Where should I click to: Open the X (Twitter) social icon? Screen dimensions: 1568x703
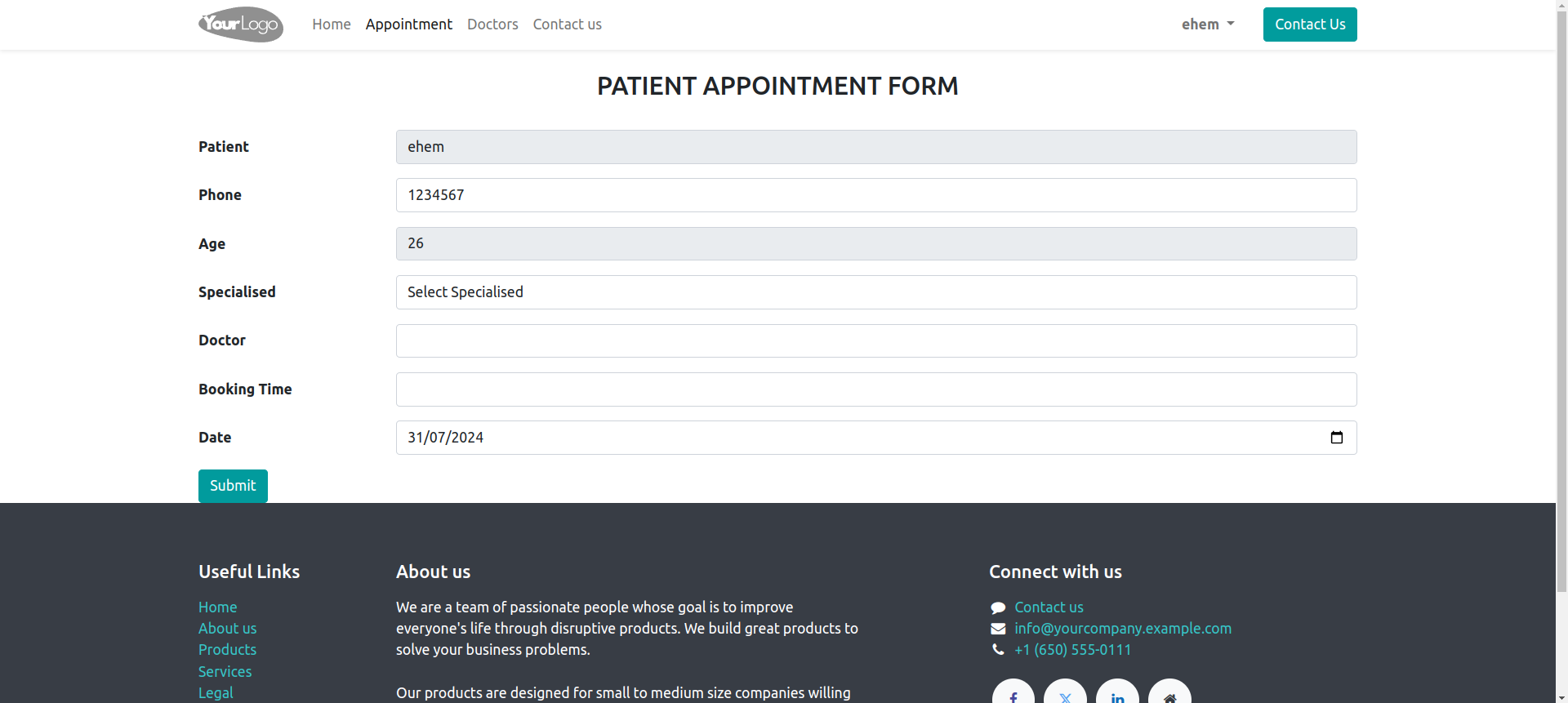[x=1065, y=694]
